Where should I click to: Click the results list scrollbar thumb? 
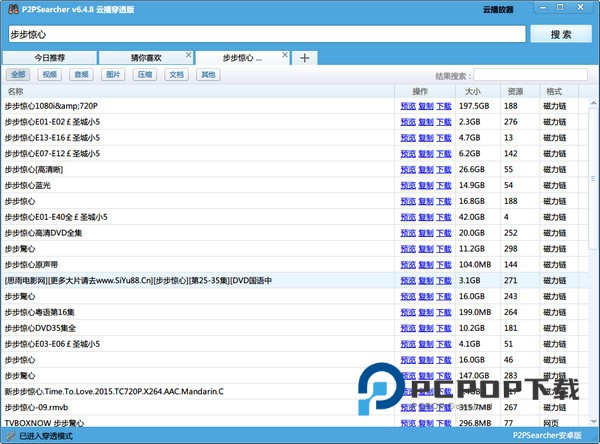tap(593, 178)
